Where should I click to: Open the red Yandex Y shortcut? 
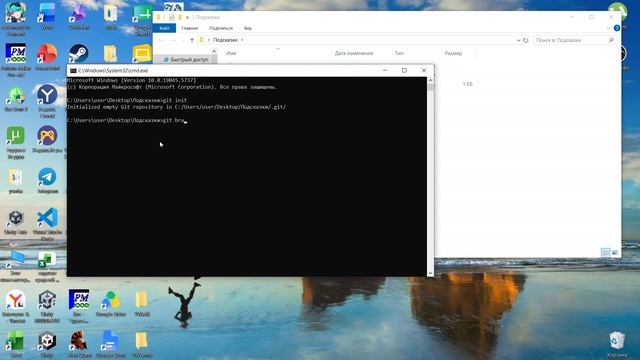16,300
